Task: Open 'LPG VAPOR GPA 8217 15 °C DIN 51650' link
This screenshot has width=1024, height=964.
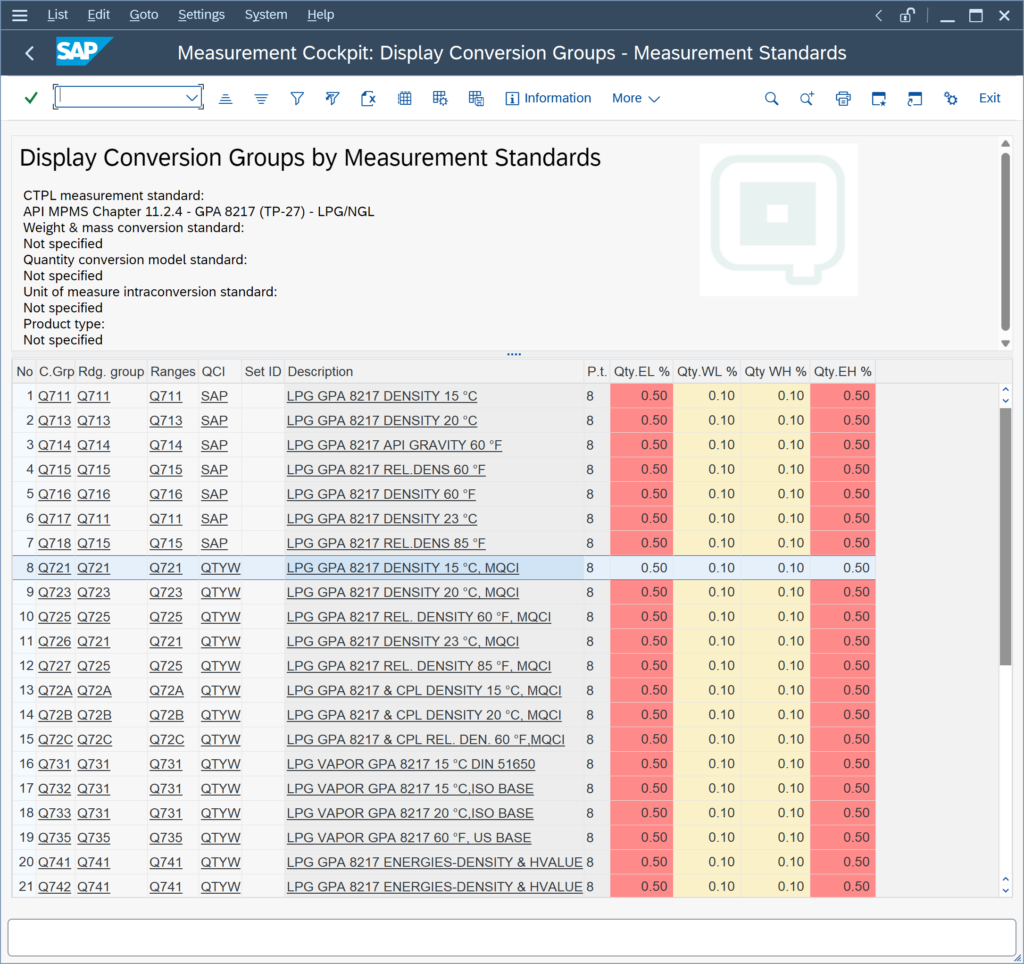Action: coord(411,764)
